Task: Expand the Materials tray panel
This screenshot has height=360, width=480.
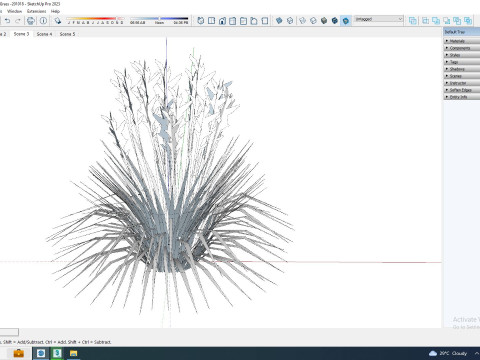Action: pos(462,41)
